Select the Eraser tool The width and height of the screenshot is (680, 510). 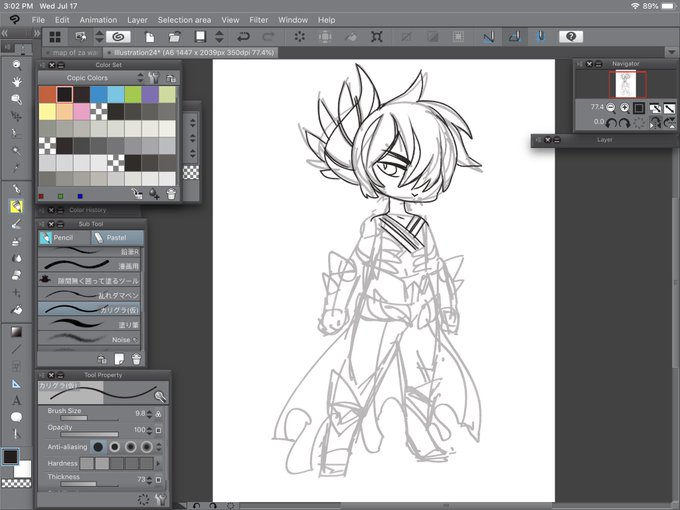coord(16,275)
